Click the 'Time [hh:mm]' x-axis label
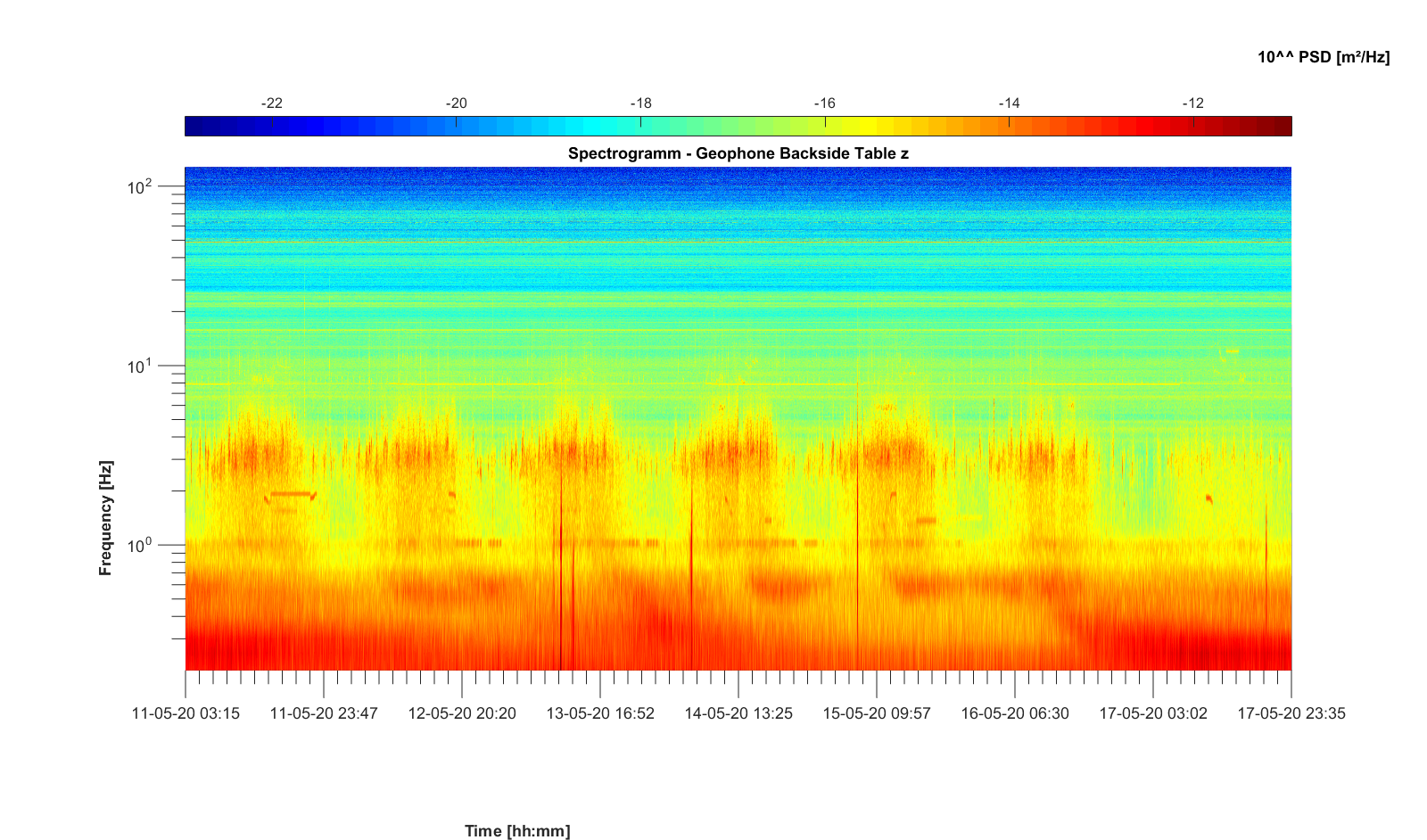This screenshot has height=840, width=1427. 517,831
